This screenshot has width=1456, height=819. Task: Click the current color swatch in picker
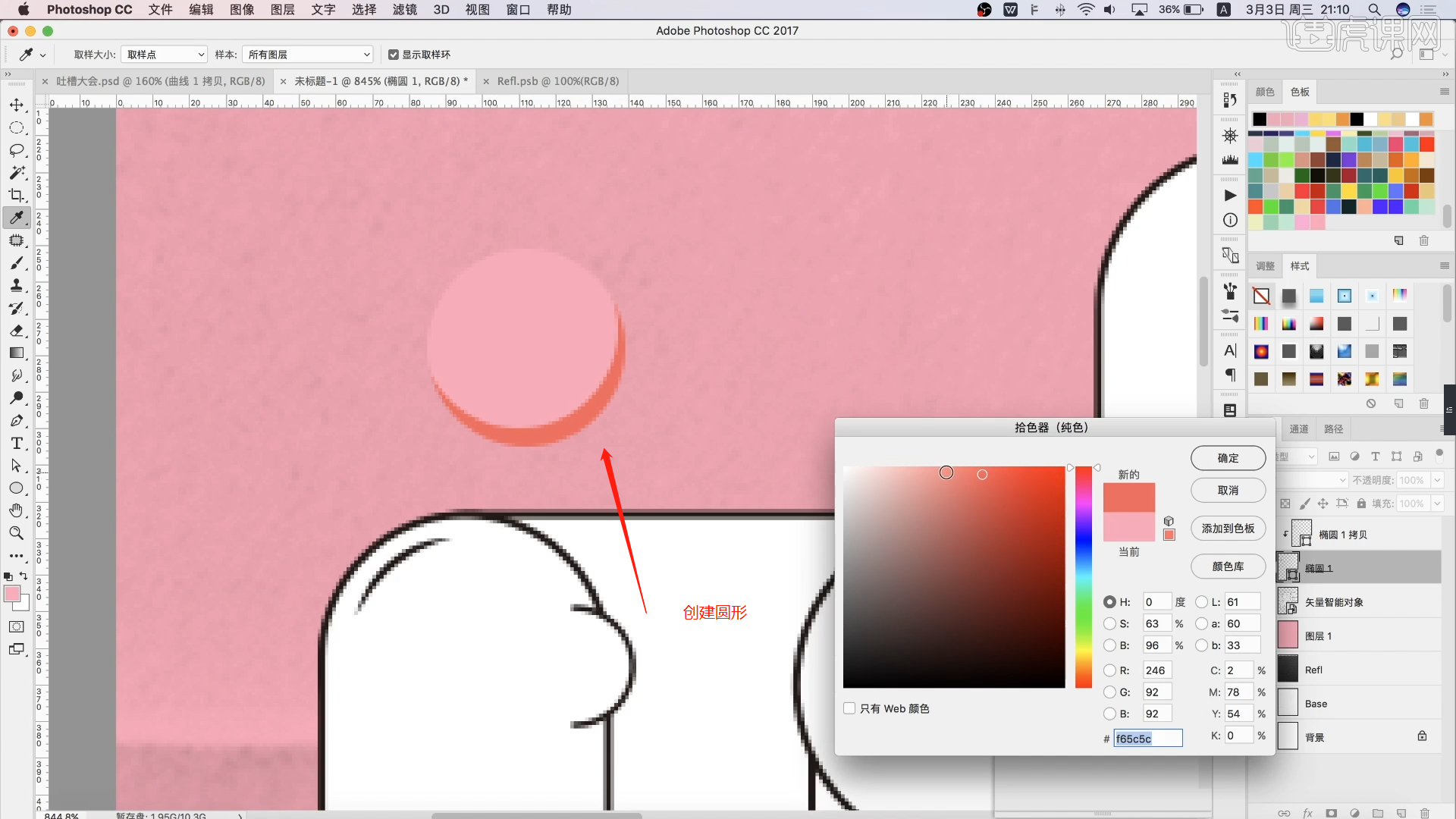point(1128,526)
